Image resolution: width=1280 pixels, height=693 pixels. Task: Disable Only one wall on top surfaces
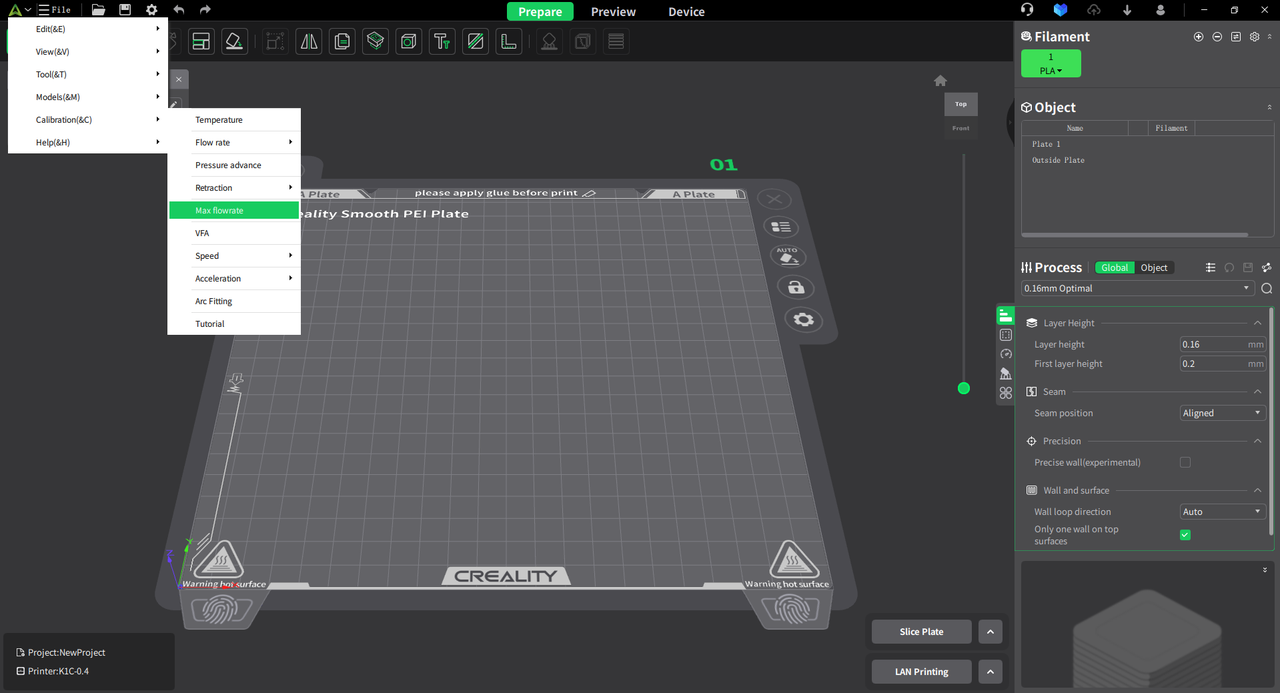coord(1185,534)
